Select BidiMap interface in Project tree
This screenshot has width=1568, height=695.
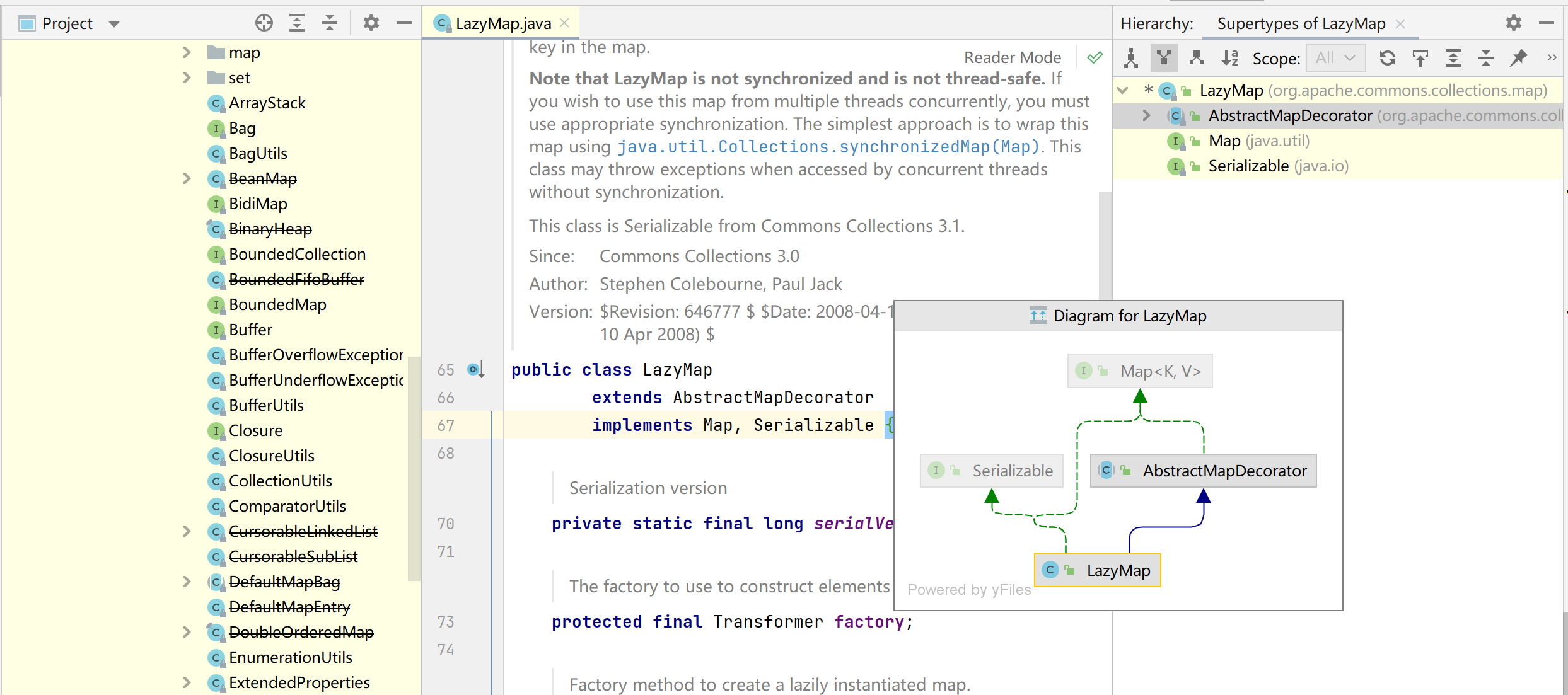coord(258,204)
